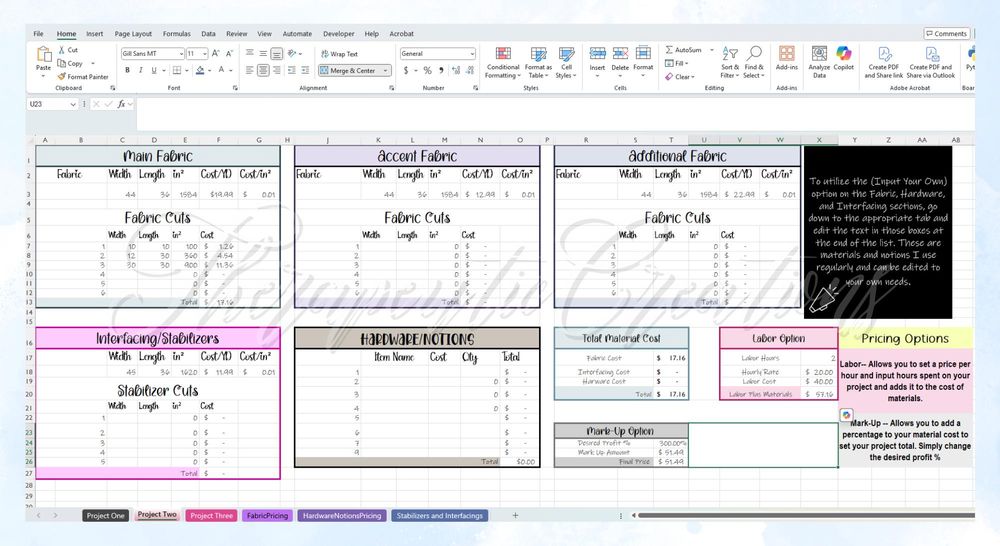Switch to the Insert ribbon tab
Image resolution: width=1000 pixels, height=546 pixels.
[94, 34]
